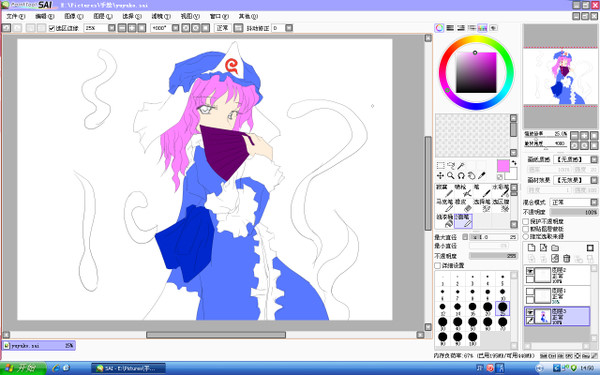Create a new layer in layer panel
600x375 pixels.
click(x=531, y=248)
